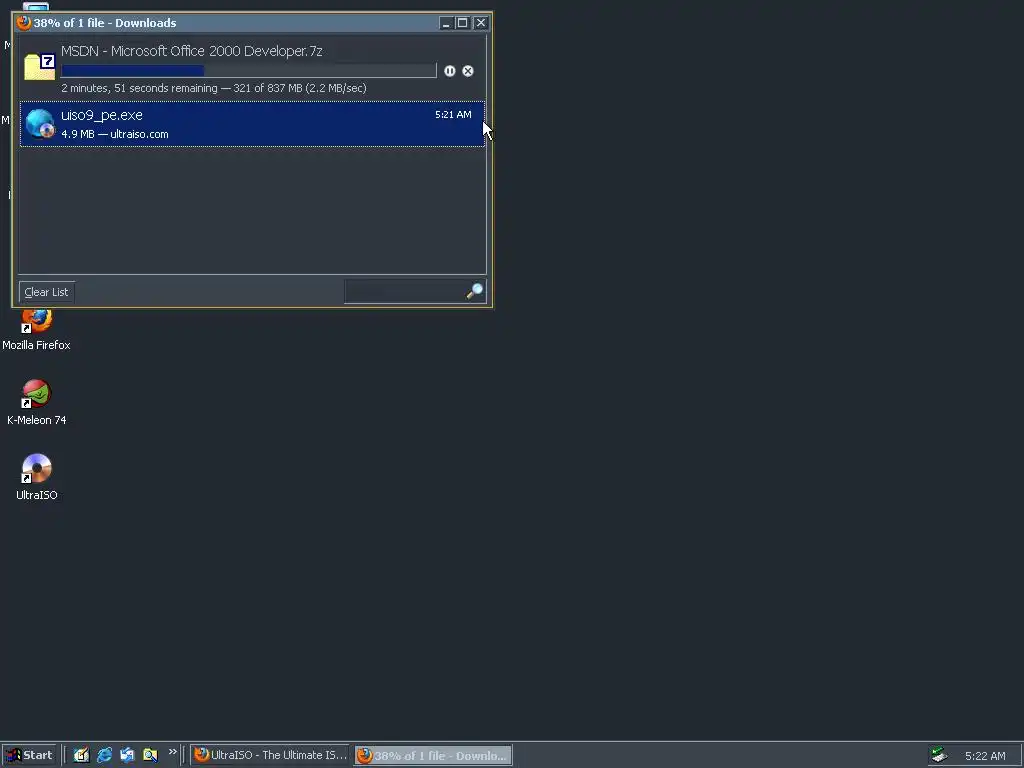Click the download progress bar of MSDN file
The width and height of the screenshot is (1024, 768).
pos(249,71)
